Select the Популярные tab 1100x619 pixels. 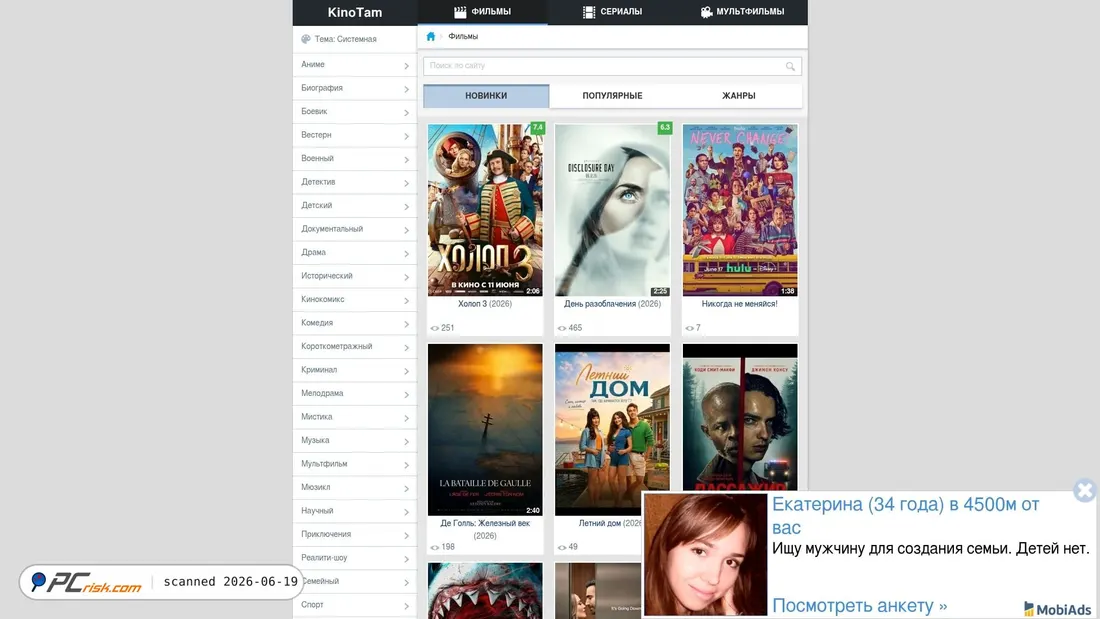pyautogui.click(x=612, y=96)
